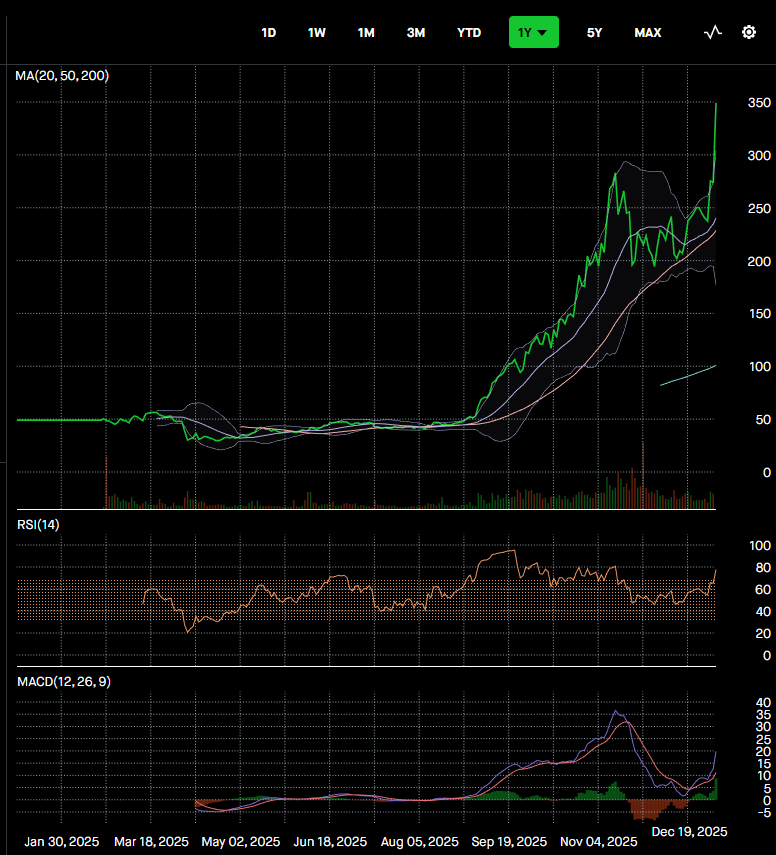Click the Nov 04, 2025 date label
The image size is (776, 855).
pos(598,842)
